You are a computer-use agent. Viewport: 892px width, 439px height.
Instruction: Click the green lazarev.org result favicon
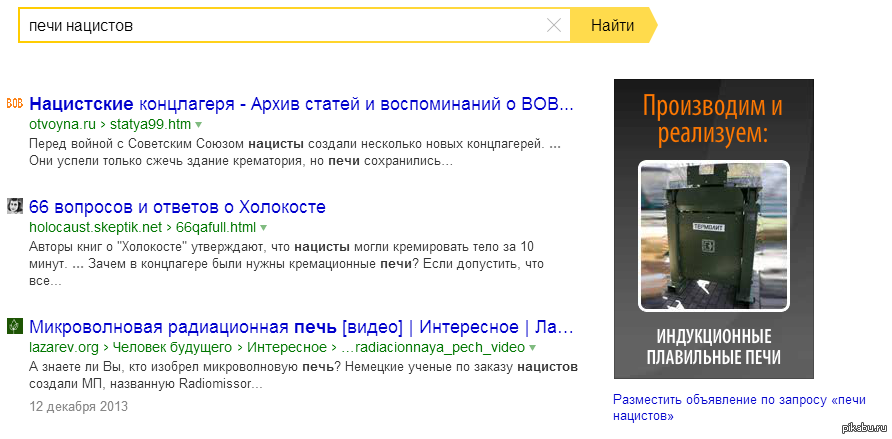[15, 326]
